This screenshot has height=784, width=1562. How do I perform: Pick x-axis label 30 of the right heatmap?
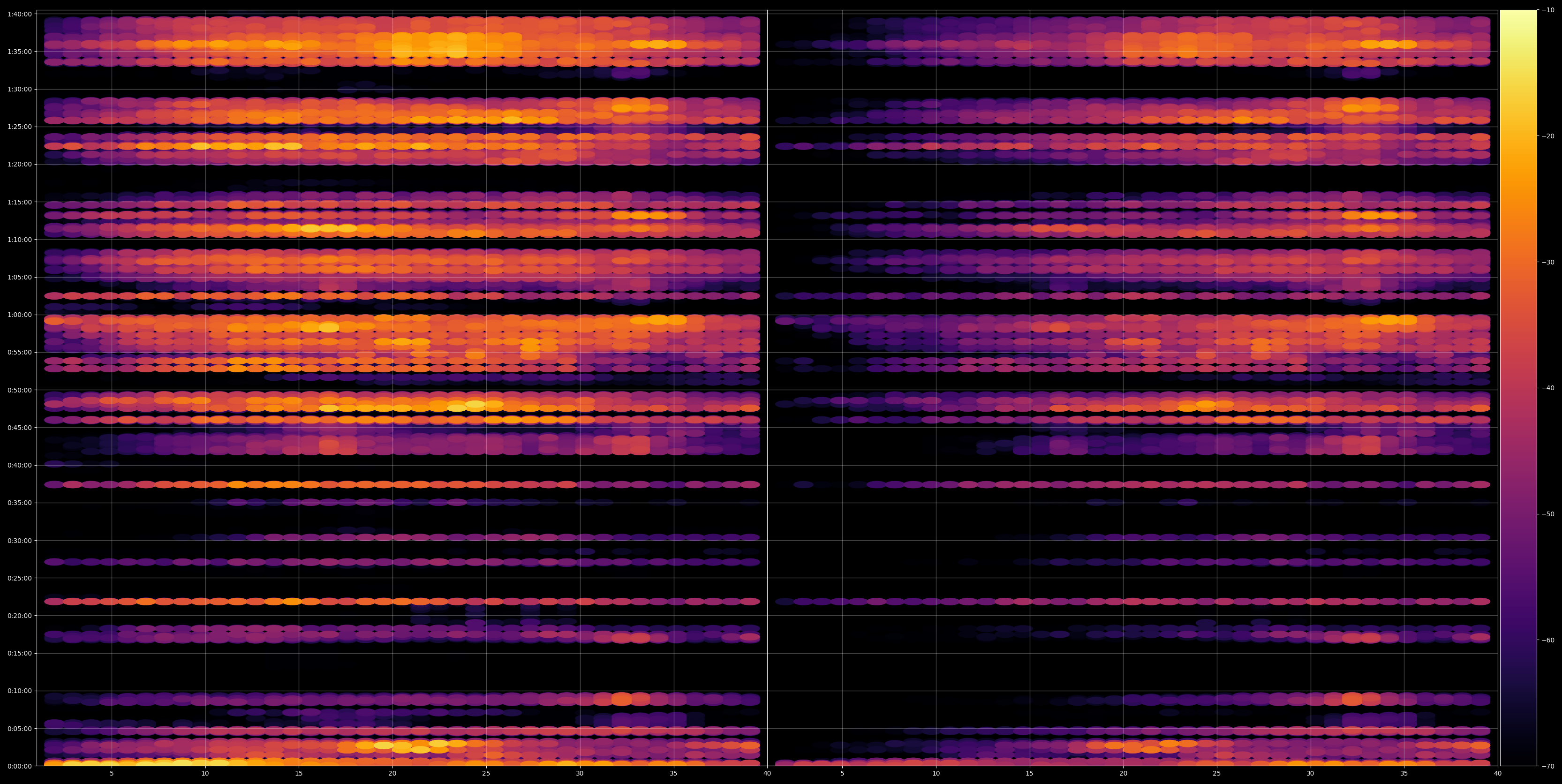(x=1310, y=774)
